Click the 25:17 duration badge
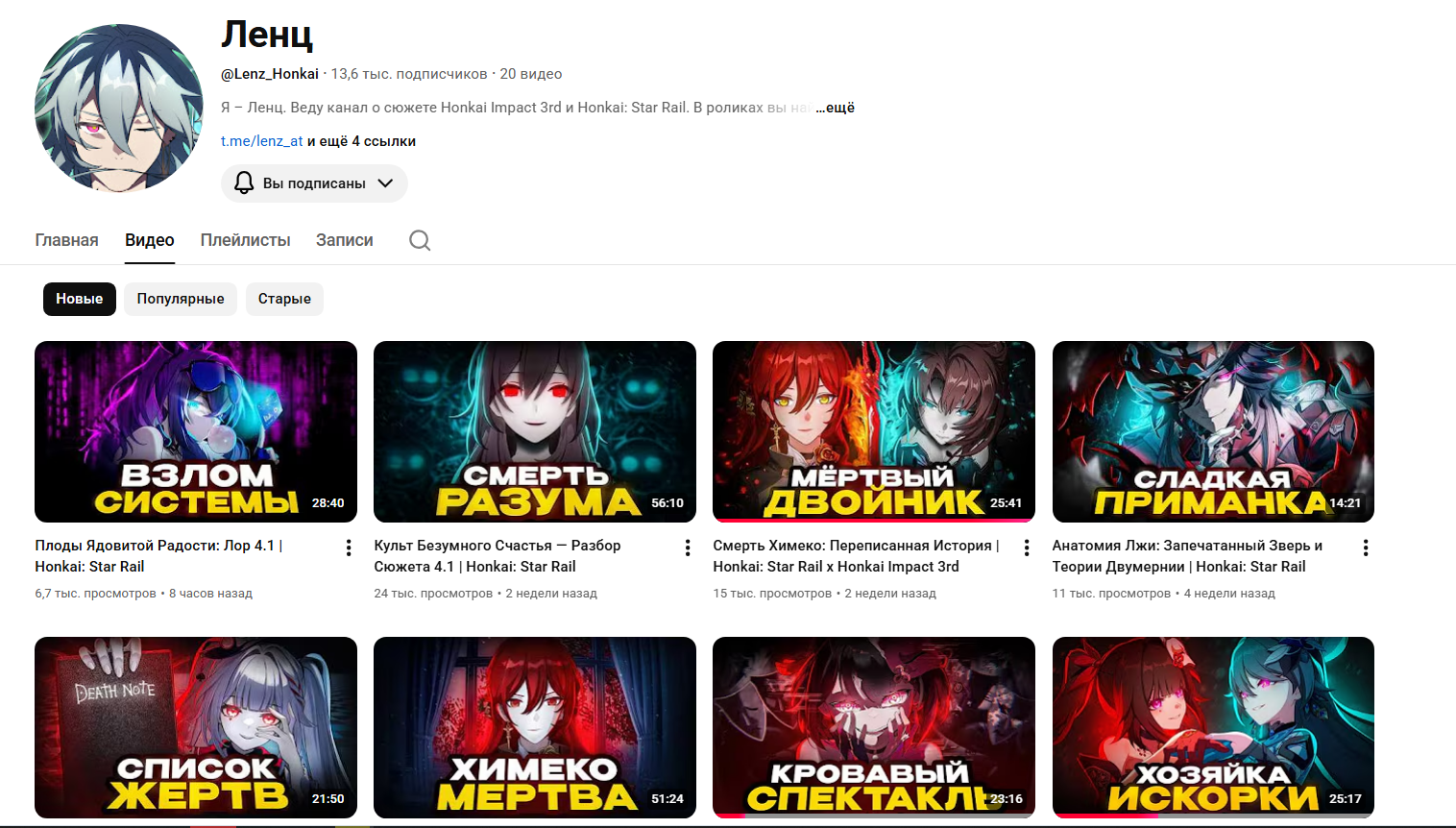Screen dimensions: 1456x828 [x=1346, y=799]
